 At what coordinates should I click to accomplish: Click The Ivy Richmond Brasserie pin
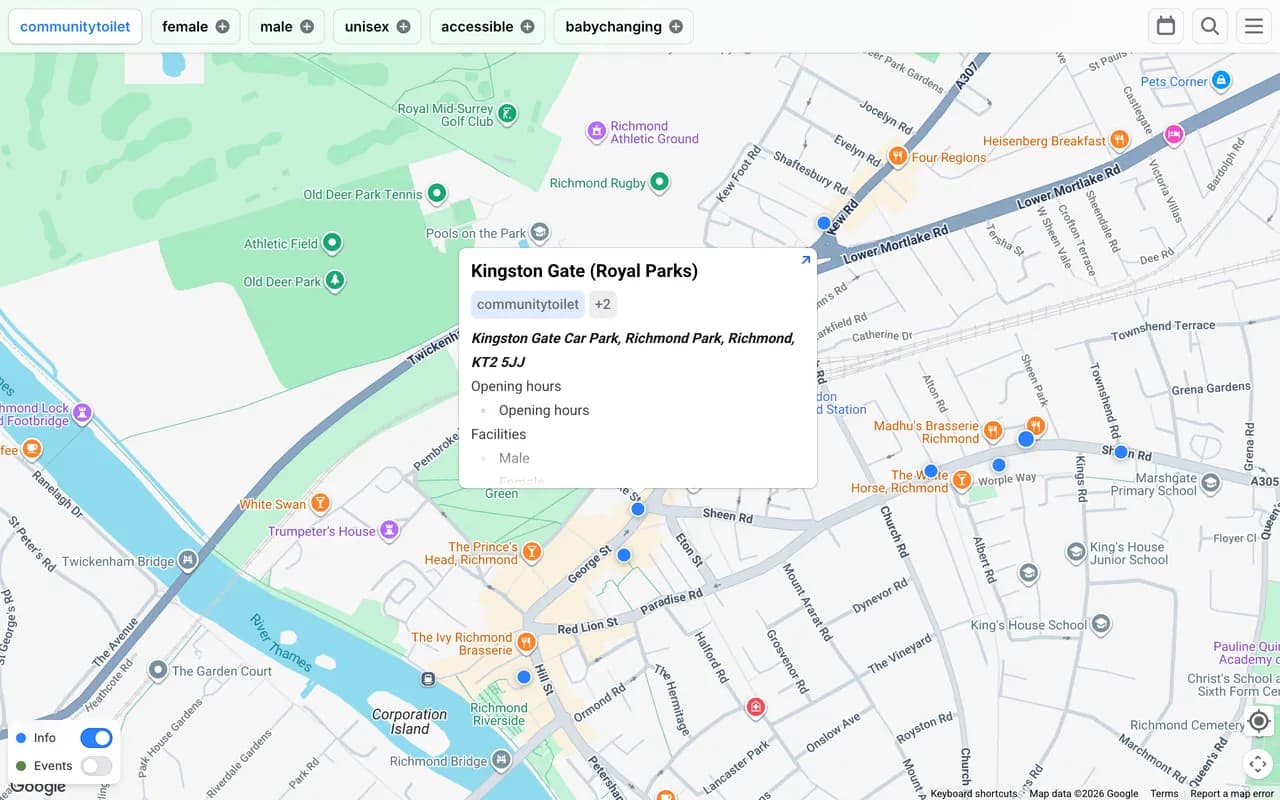point(526,642)
